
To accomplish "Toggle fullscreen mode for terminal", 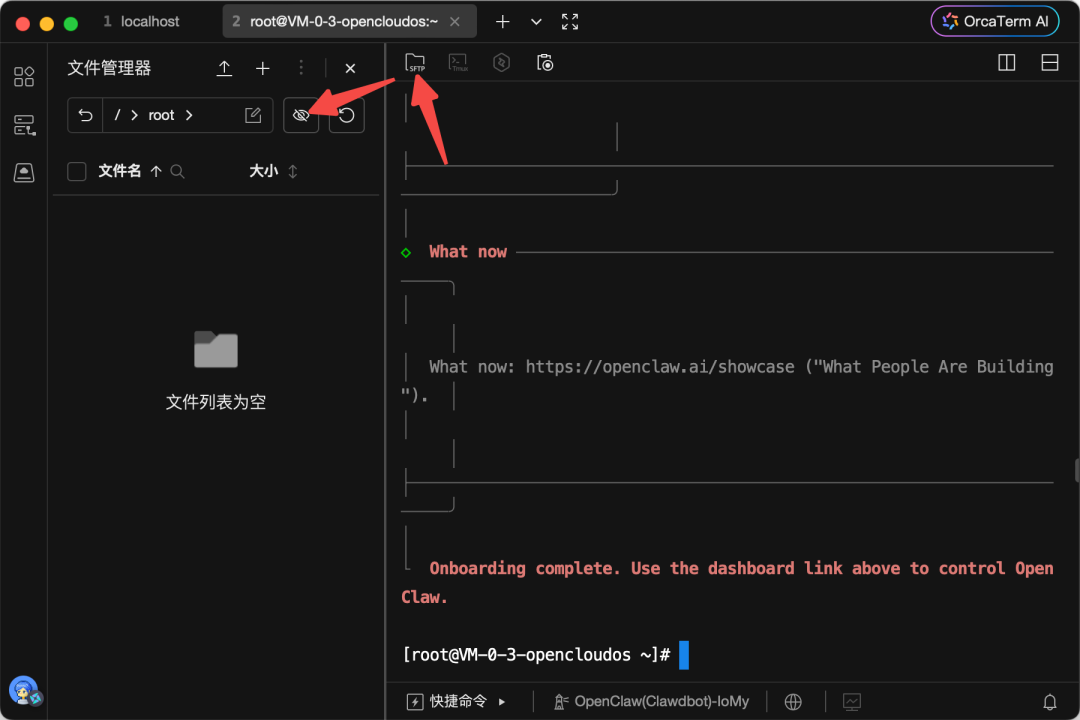I will pos(570,22).
